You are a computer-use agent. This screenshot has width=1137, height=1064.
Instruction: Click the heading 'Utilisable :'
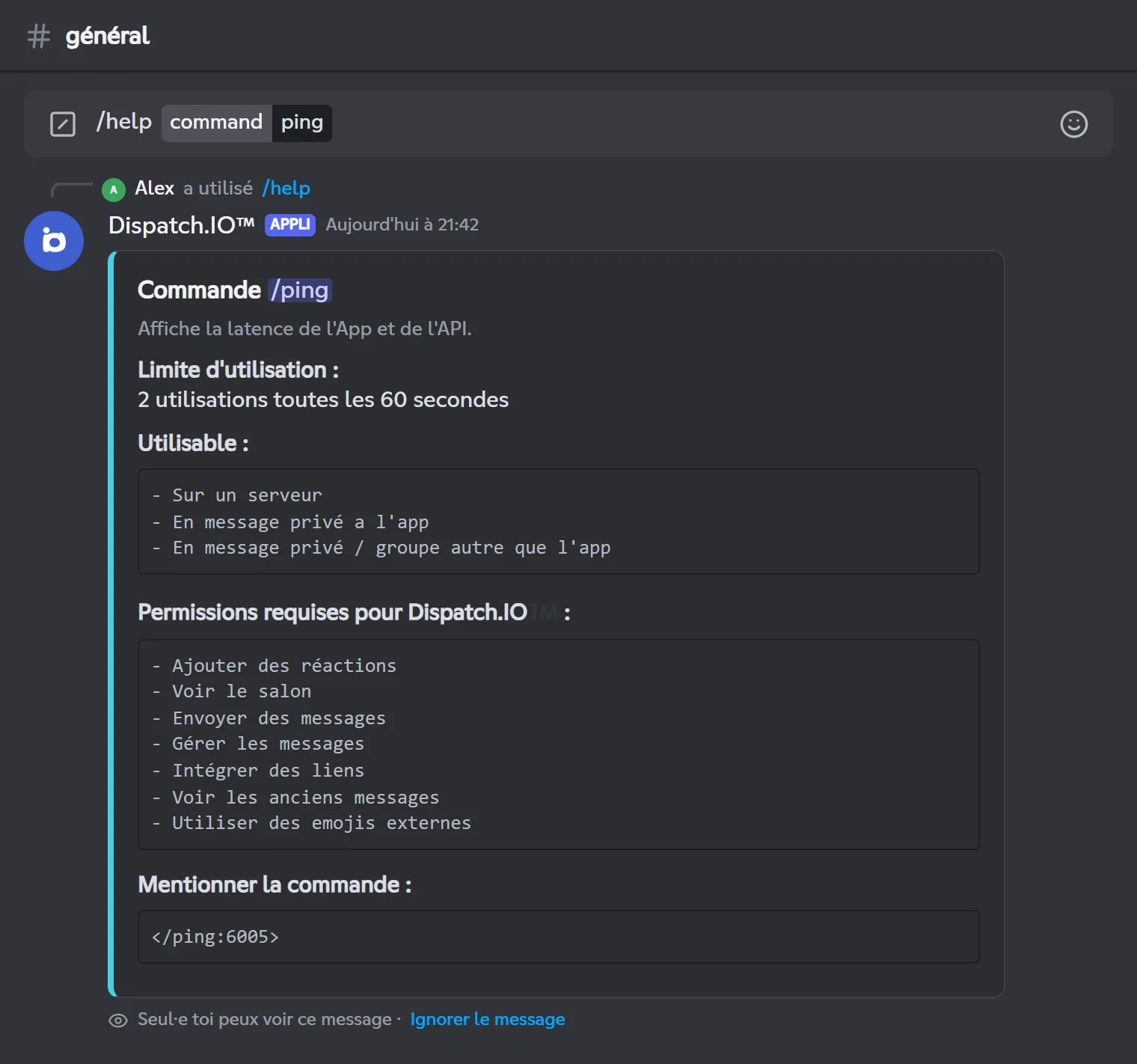(x=193, y=443)
